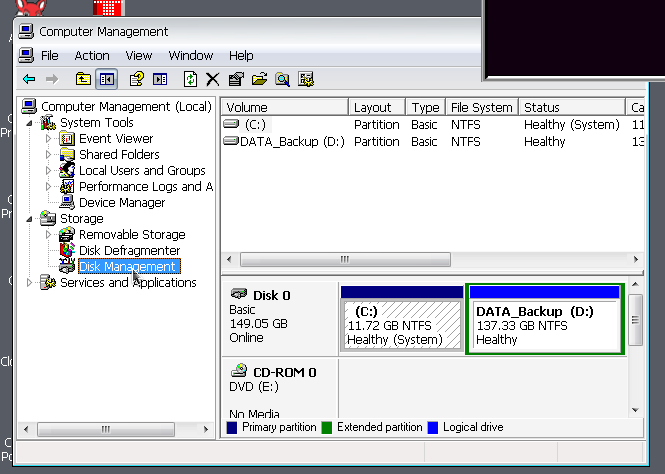The width and height of the screenshot is (665, 474).
Task: Select System Tools in the tree
Action: coord(97,123)
